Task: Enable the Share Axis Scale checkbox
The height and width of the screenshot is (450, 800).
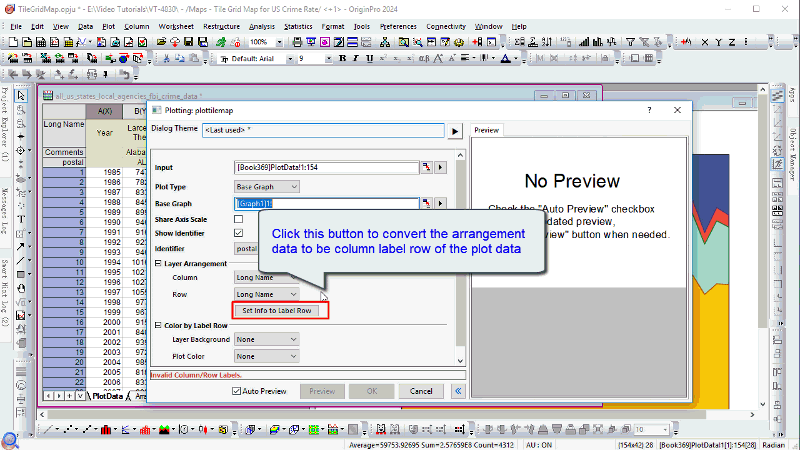Action: coord(238,219)
